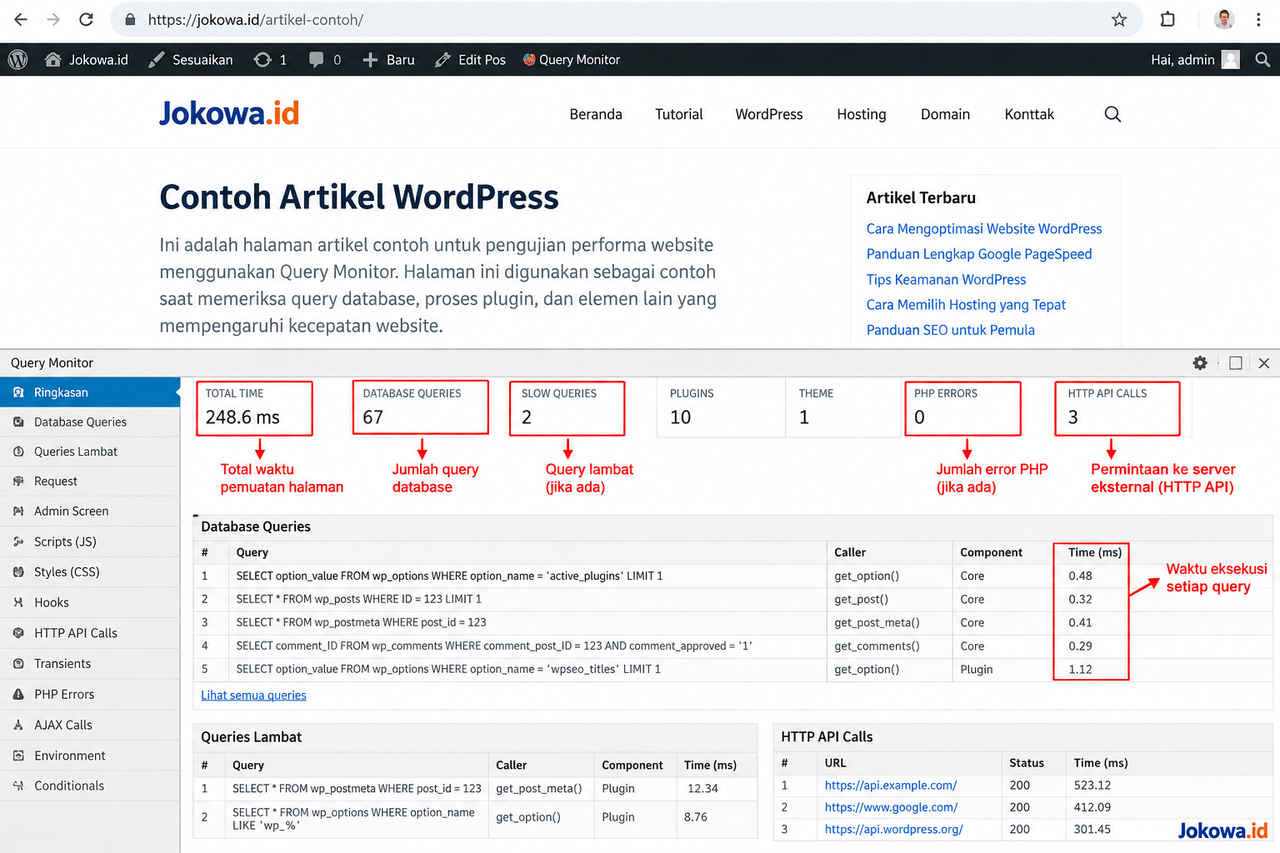Viewport: 1280px width, 853px height.
Task: Show the Hooks panel
Action: coord(90,603)
